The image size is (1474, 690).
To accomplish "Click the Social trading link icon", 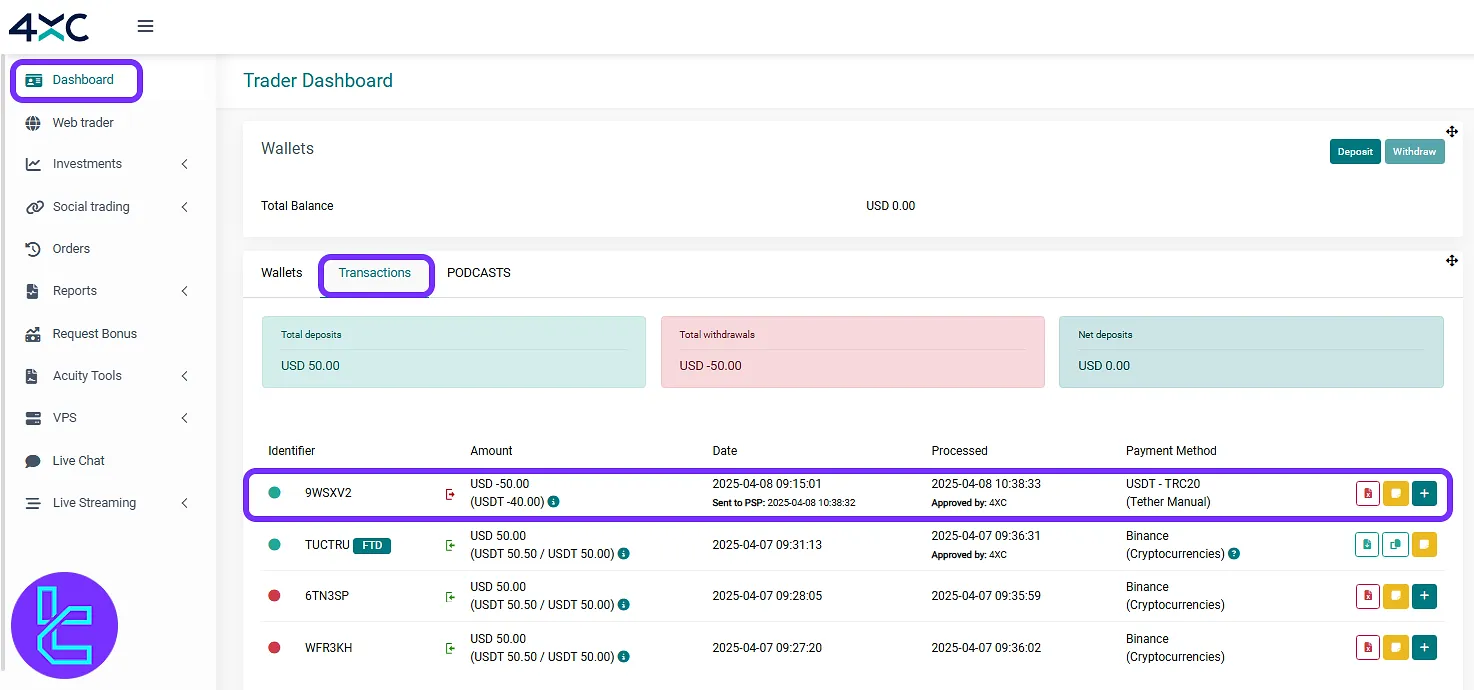I will click(34, 207).
